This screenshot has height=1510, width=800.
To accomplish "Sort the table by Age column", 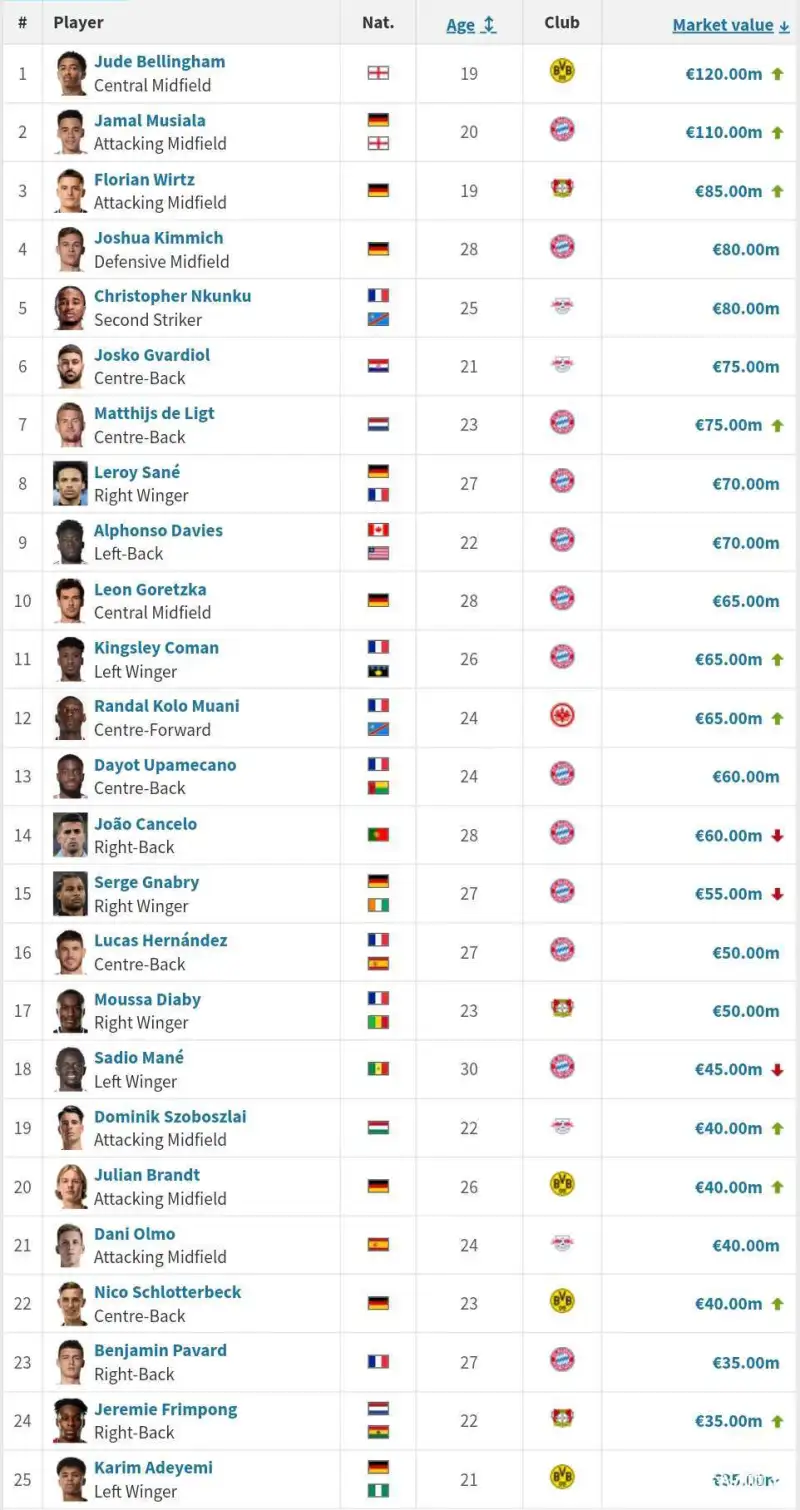I will 471,25.
